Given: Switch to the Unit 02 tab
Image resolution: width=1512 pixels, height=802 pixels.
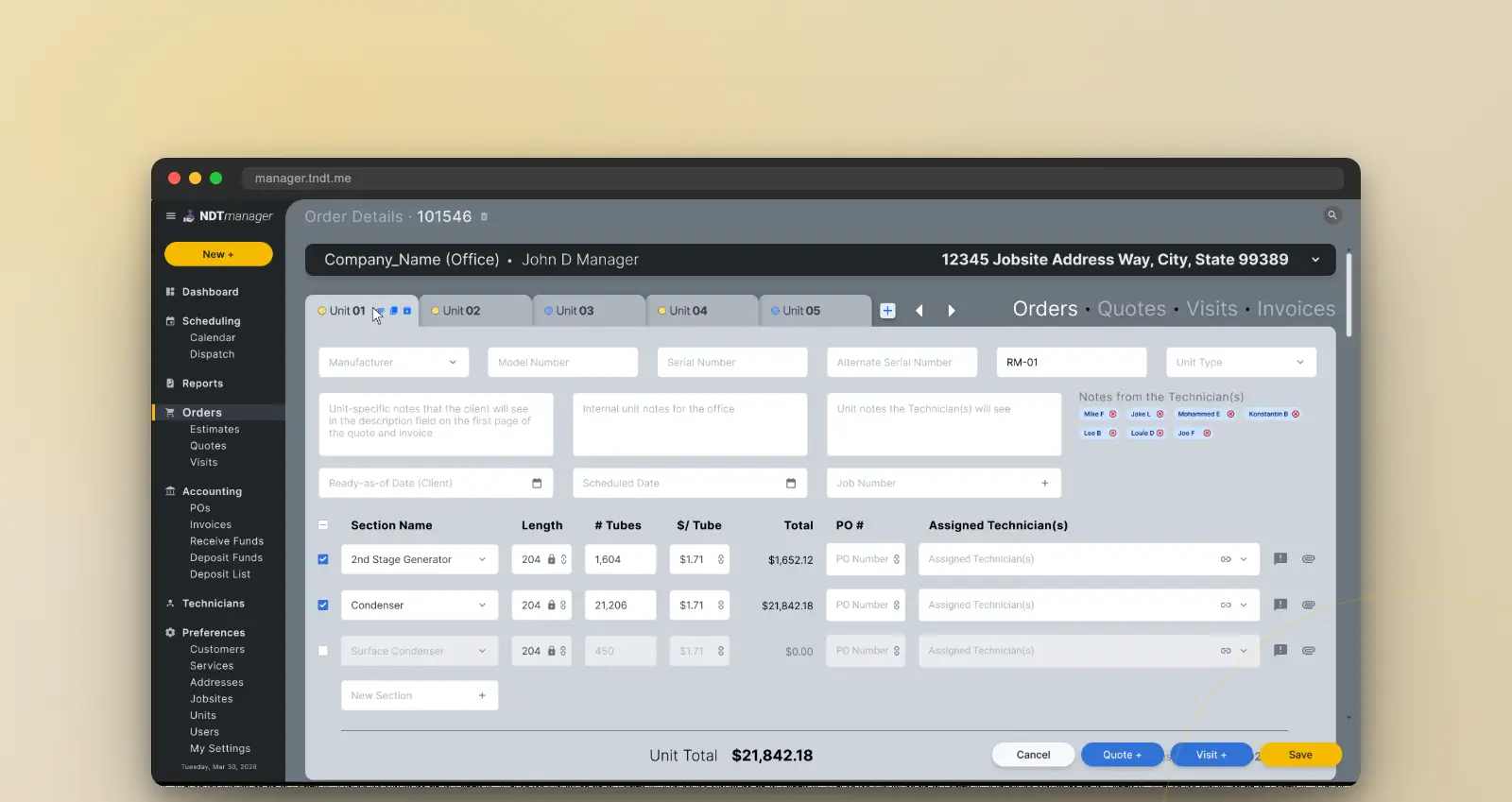Looking at the screenshot, I should (x=475, y=311).
